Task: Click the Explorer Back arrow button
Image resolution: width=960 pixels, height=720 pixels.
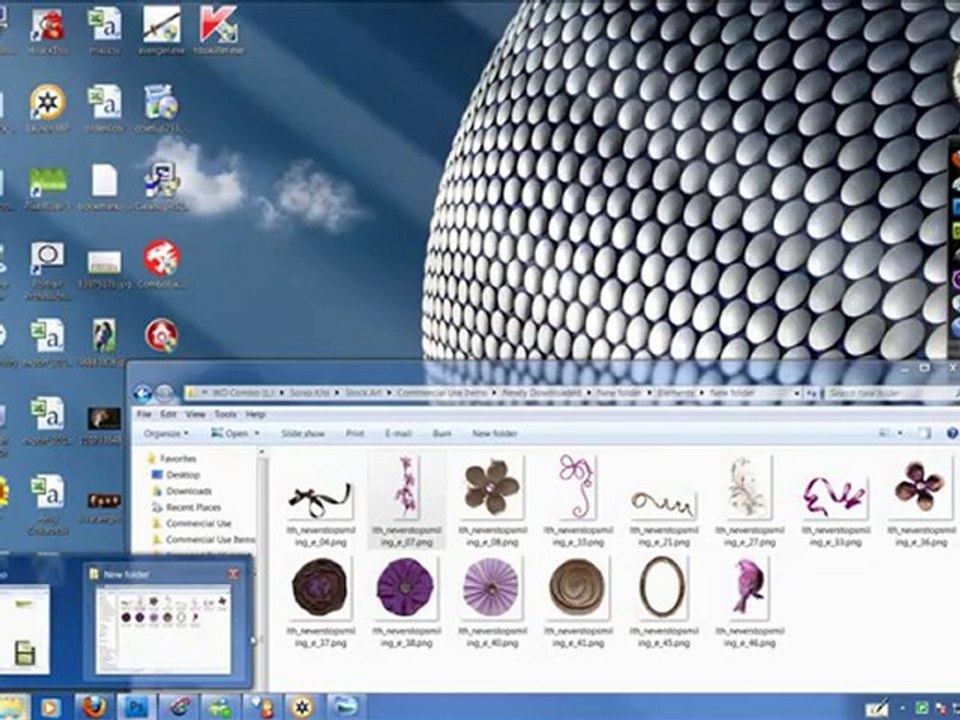Action: 143,393
